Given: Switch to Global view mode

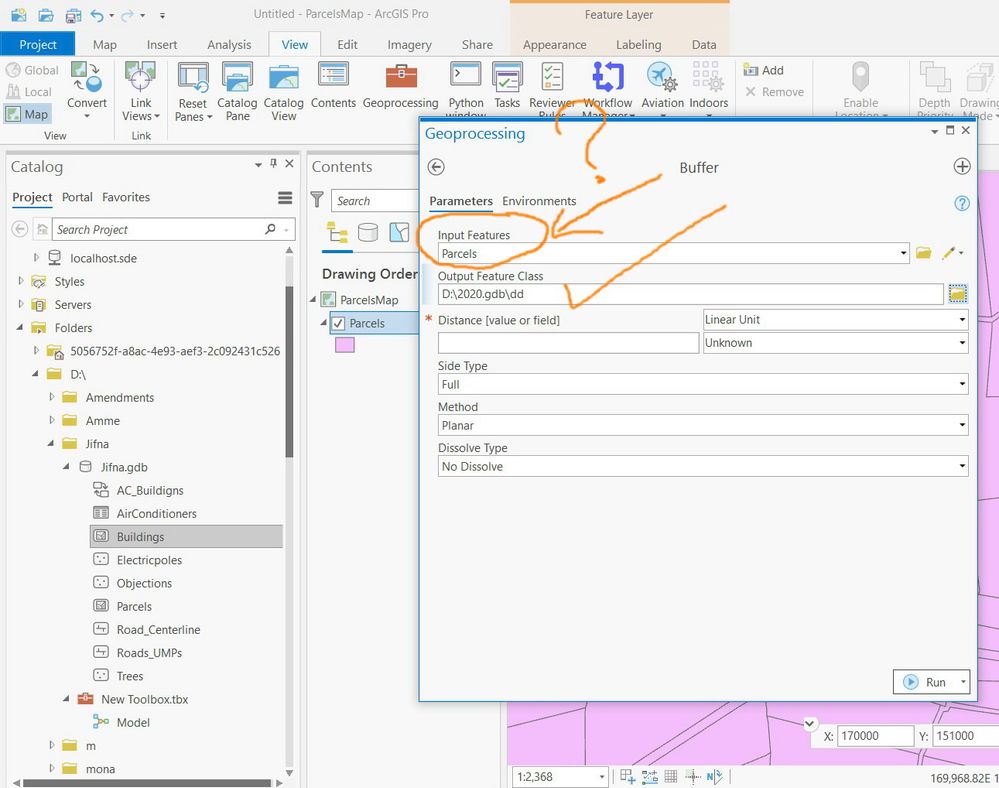Looking at the screenshot, I should pos(32,70).
